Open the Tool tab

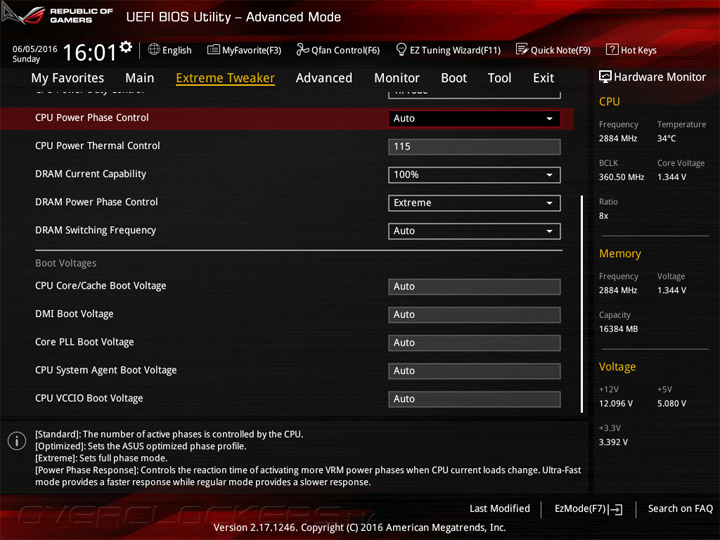(x=500, y=78)
